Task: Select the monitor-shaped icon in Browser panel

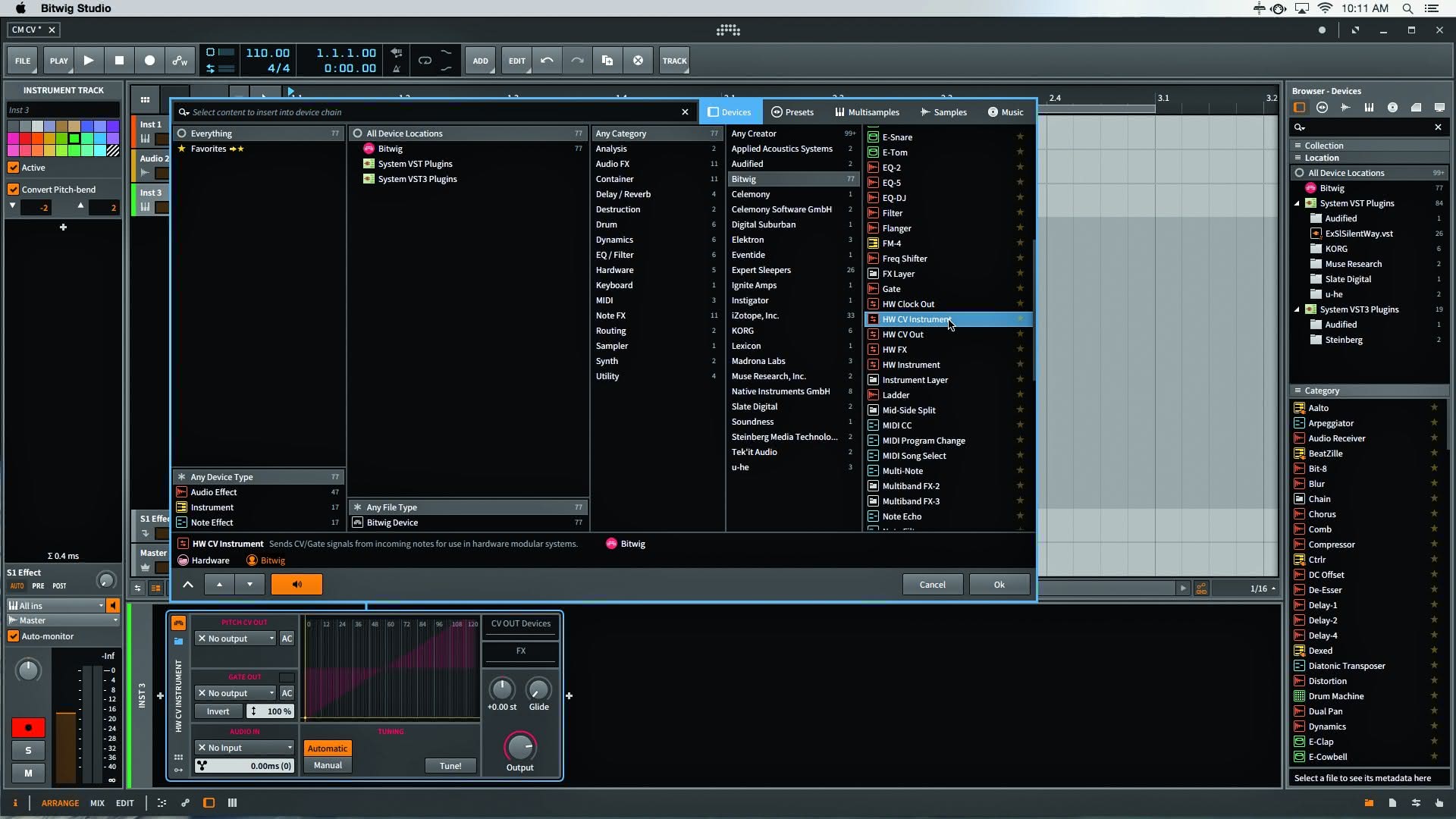Action: click(x=1439, y=108)
